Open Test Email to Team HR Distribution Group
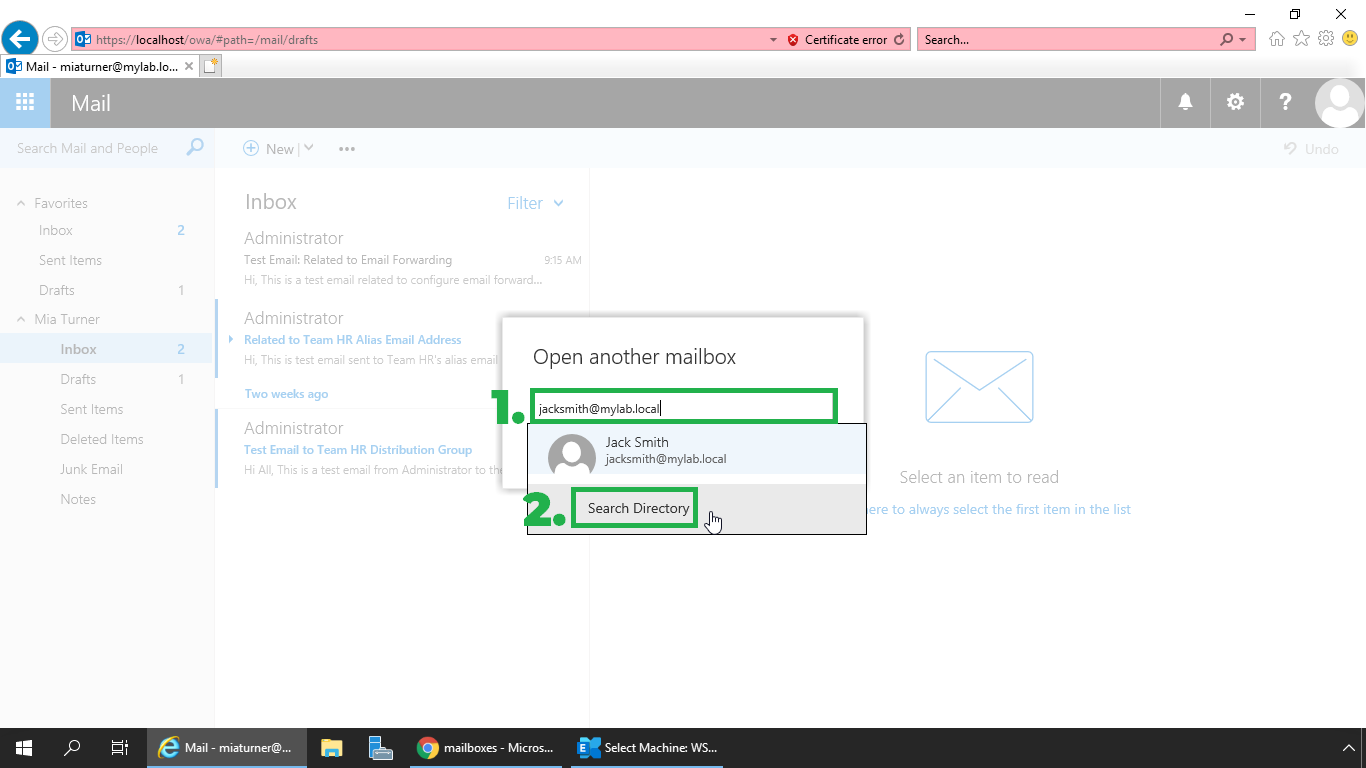This screenshot has width=1366, height=768. tap(359, 450)
